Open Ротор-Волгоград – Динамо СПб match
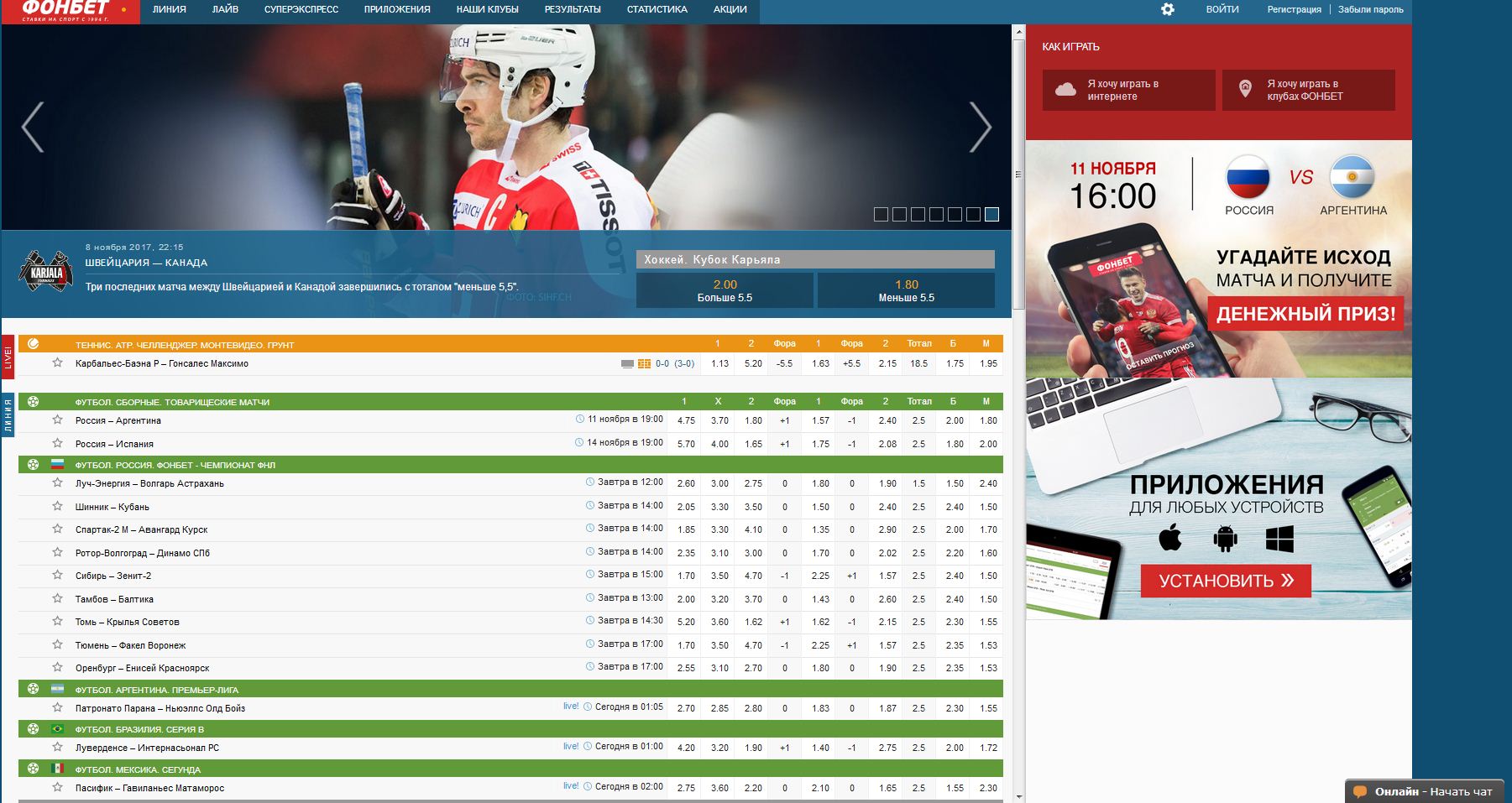 coord(143,553)
